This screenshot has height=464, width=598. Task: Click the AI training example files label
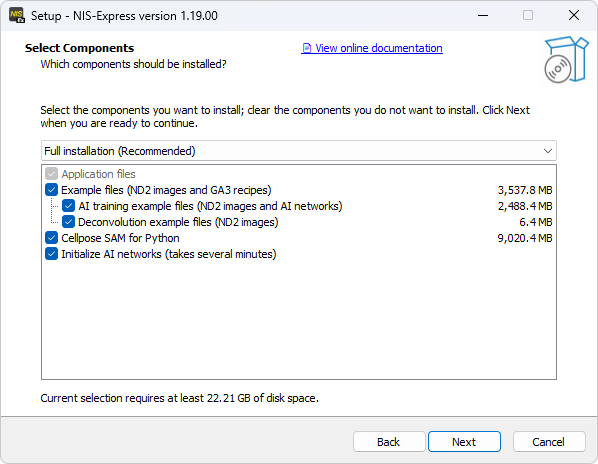(x=210, y=206)
